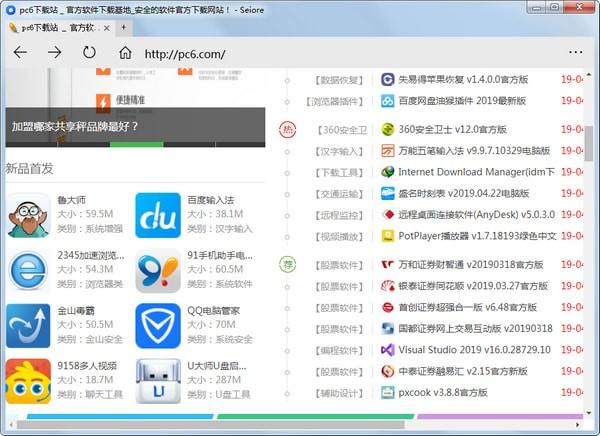Viewport: 600px width, 436px height.
Task: Open the home page via house icon
Action: 125,53
